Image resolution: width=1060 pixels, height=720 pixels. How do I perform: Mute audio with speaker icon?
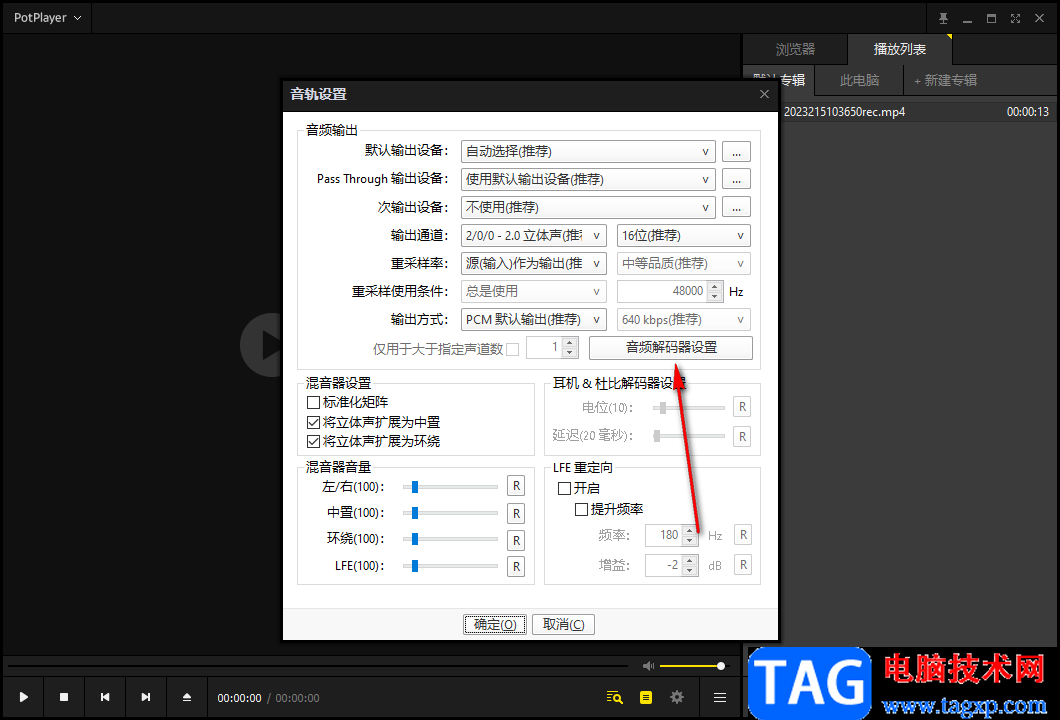[648, 666]
